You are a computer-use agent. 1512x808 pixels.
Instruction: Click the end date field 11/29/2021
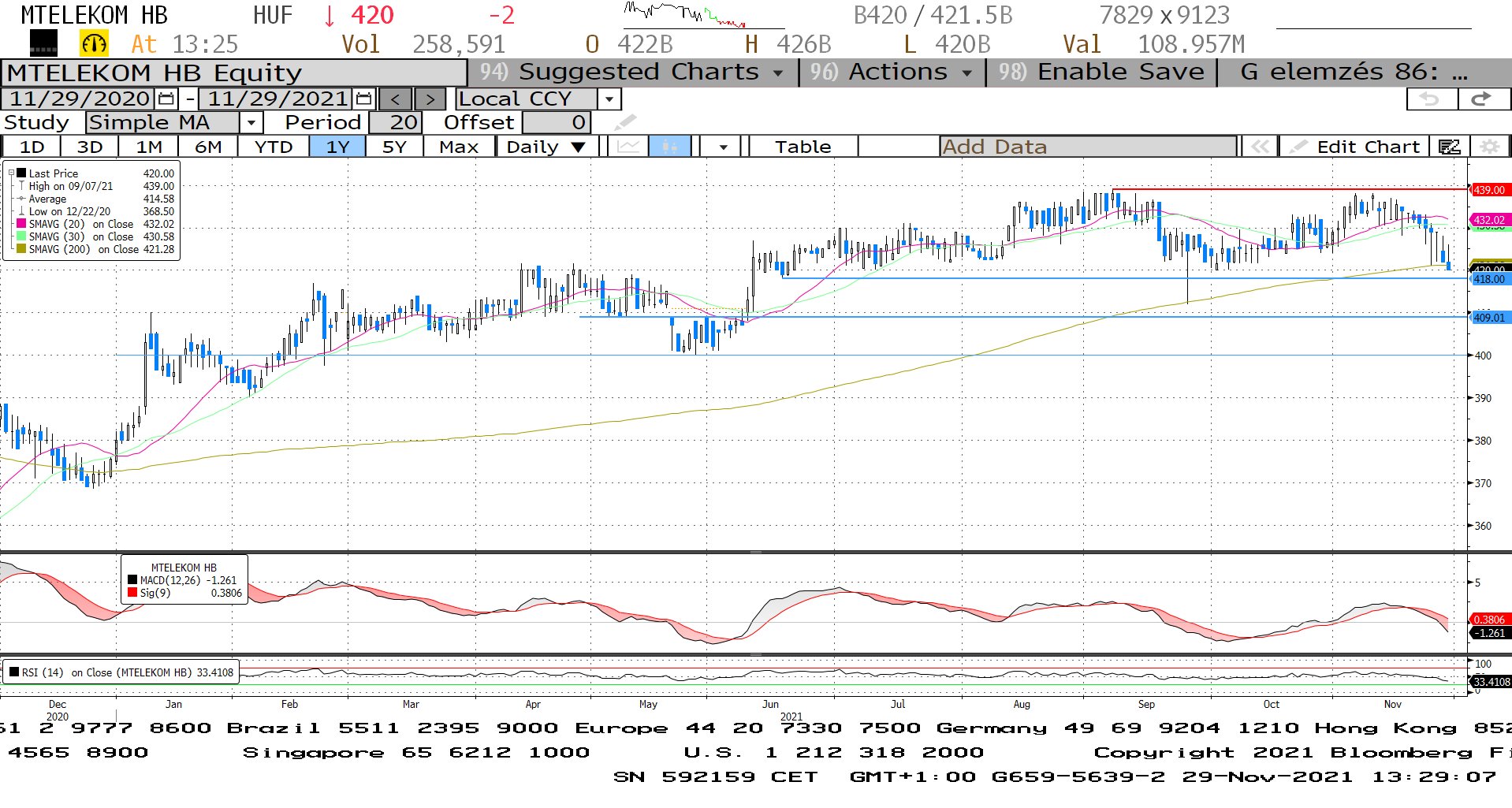pos(277,99)
